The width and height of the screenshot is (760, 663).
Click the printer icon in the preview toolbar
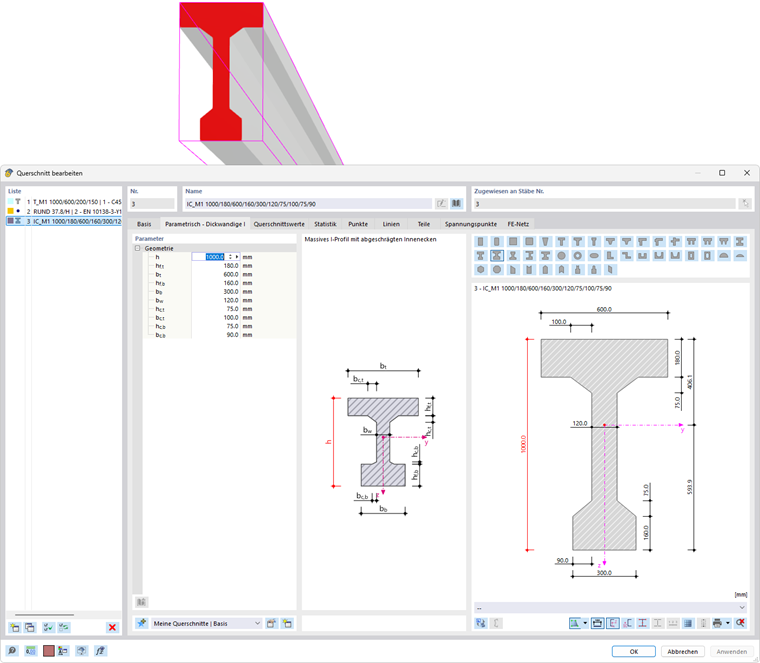(718, 623)
